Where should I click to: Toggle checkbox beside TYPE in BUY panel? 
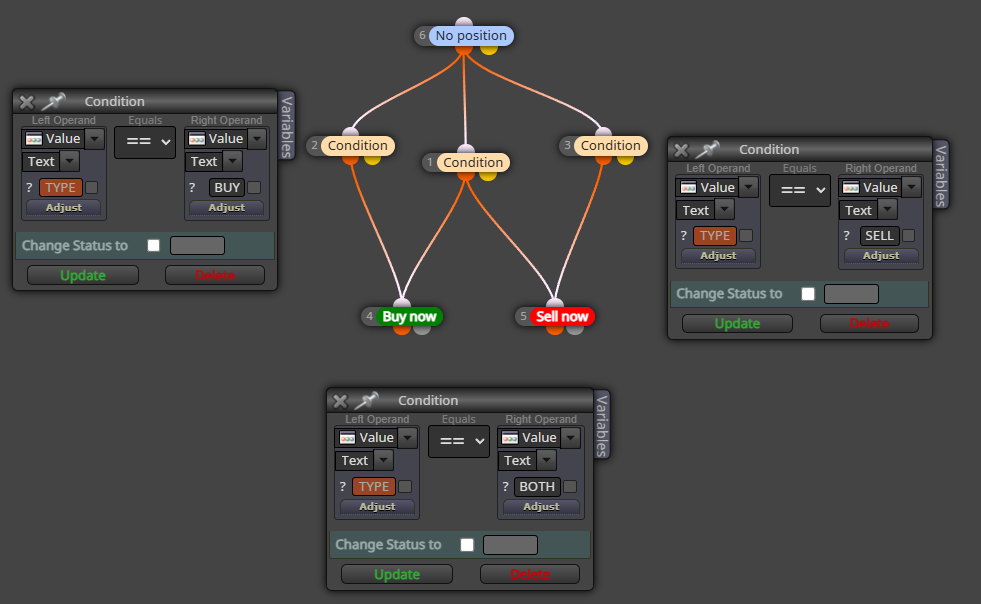92,187
